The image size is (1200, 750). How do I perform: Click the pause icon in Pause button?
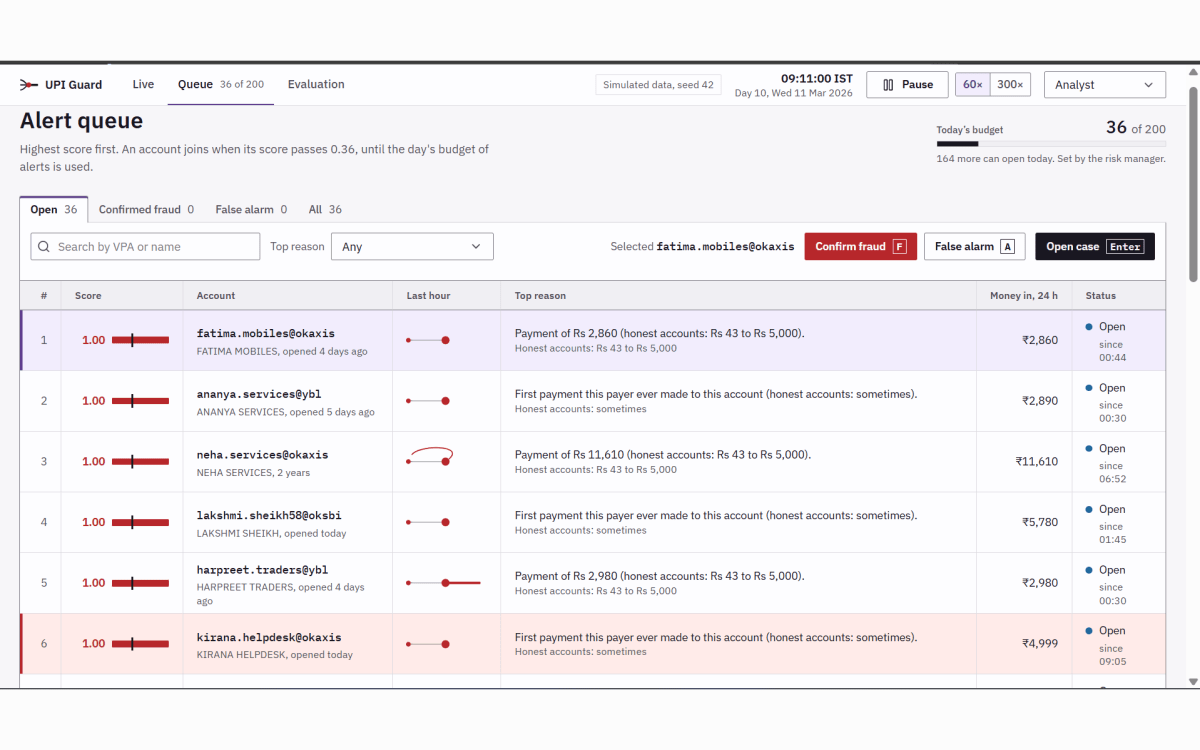coord(888,85)
